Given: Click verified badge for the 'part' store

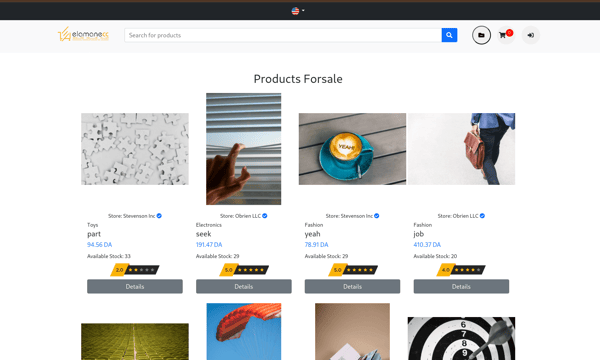Looking at the screenshot, I should (x=159, y=216).
